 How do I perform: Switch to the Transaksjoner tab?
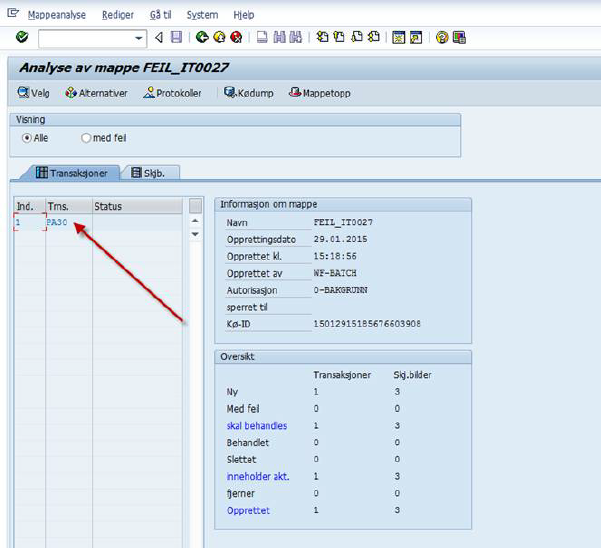click(72, 173)
